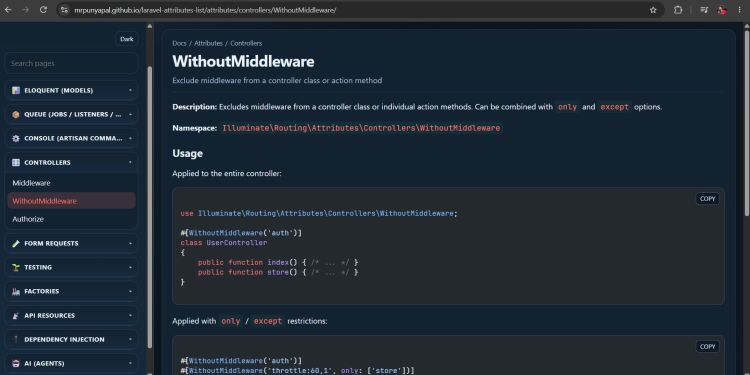Click the Dependency Injection section icon
The width and height of the screenshot is (750, 375).
pos(16,340)
